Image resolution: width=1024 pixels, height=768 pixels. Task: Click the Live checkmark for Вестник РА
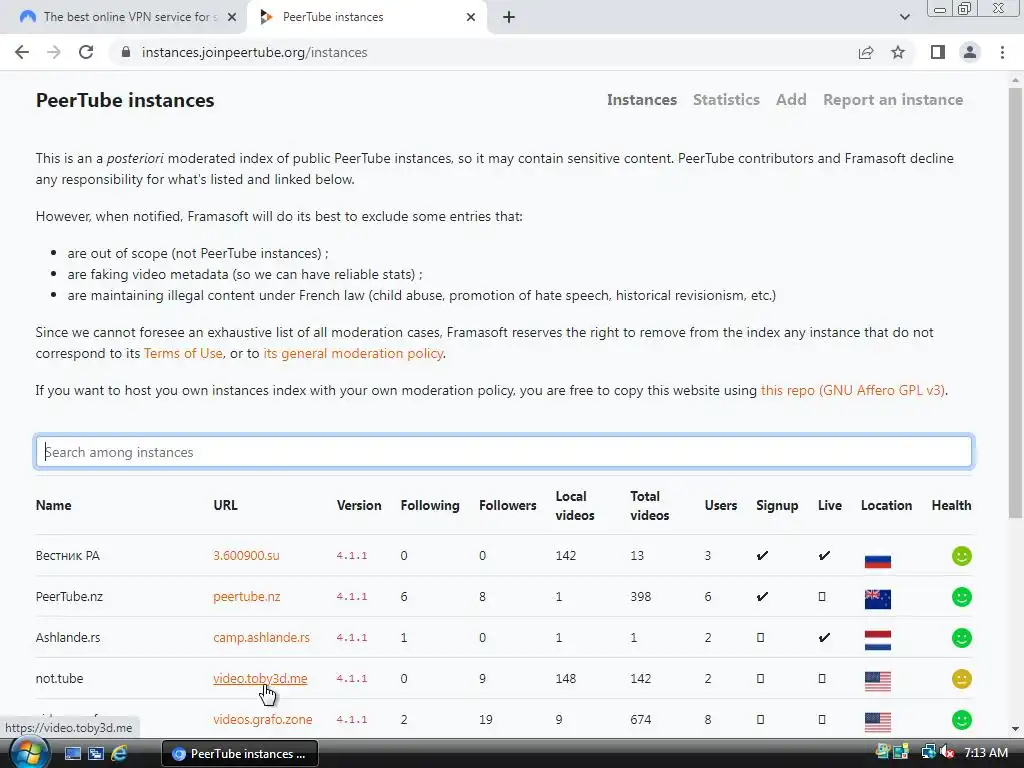click(x=824, y=556)
